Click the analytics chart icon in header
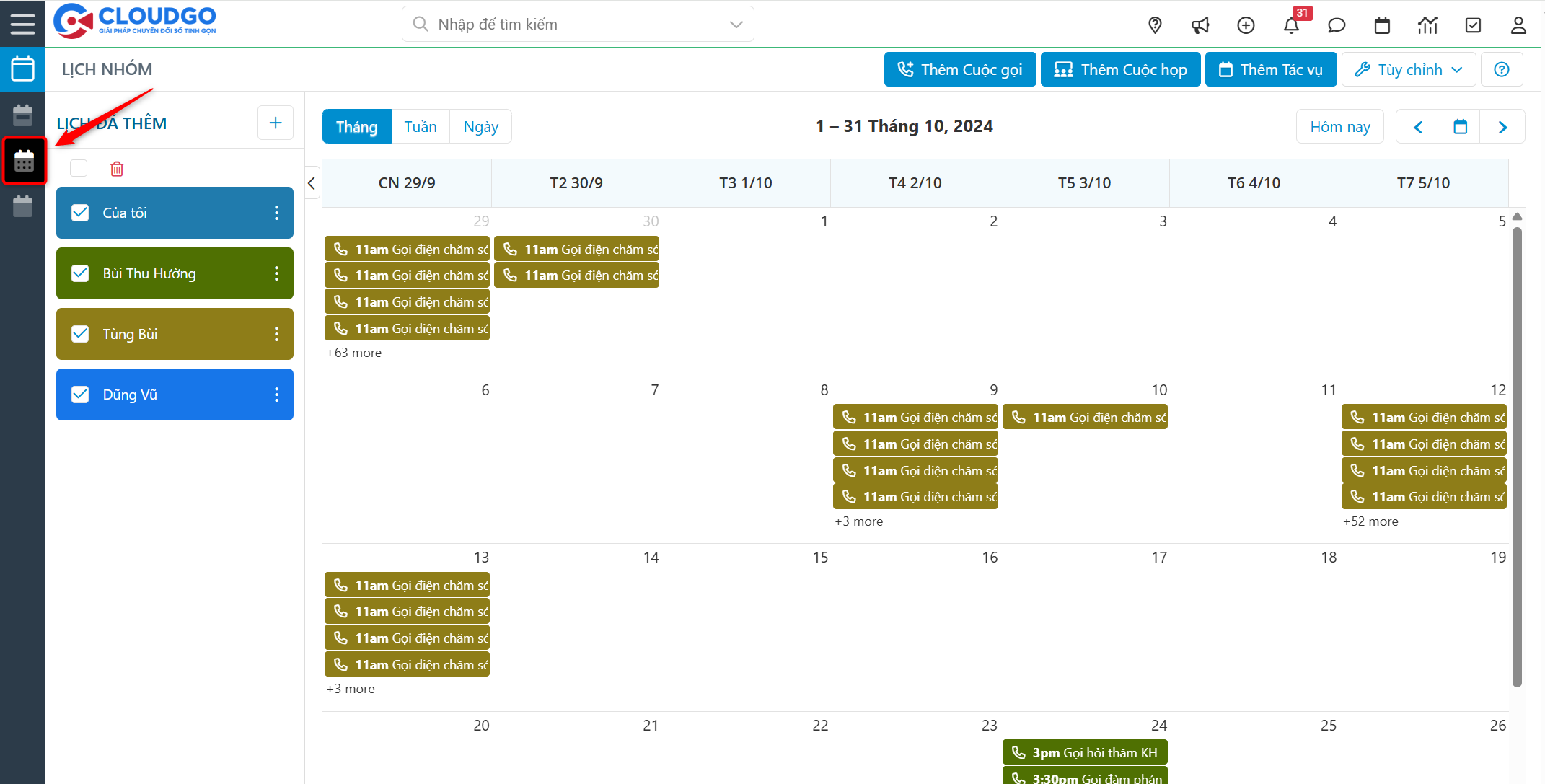 (x=1427, y=25)
